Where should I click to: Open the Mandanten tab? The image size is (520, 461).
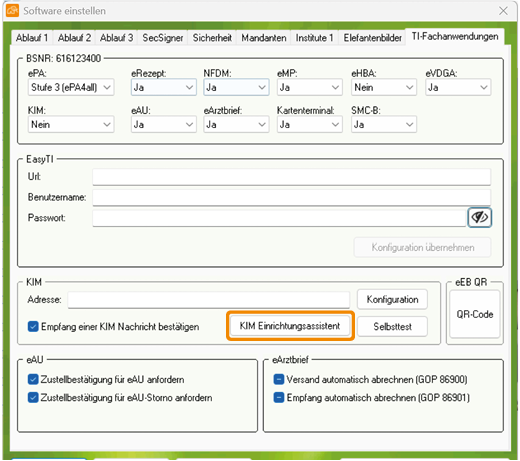point(264,38)
